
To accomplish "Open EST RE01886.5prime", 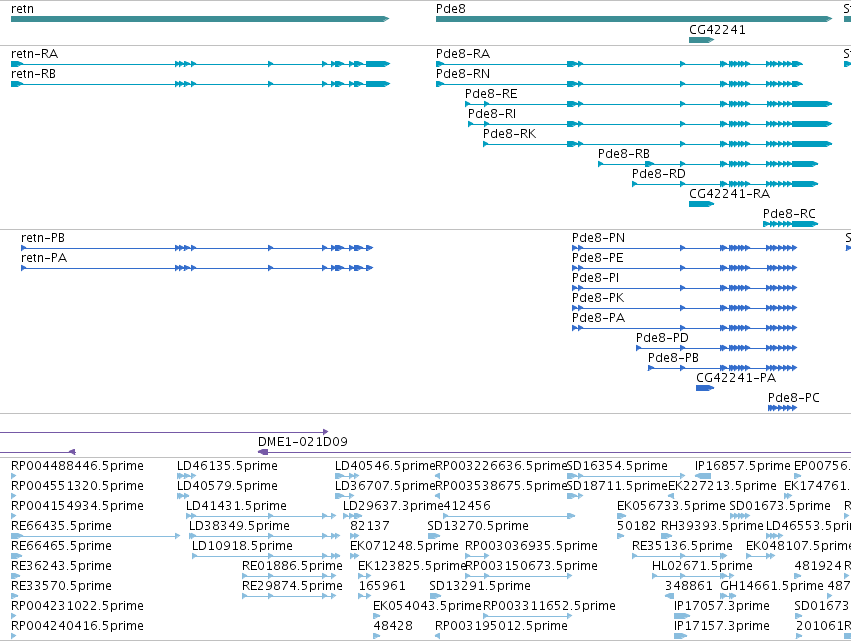I will click(x=293, y=566).
